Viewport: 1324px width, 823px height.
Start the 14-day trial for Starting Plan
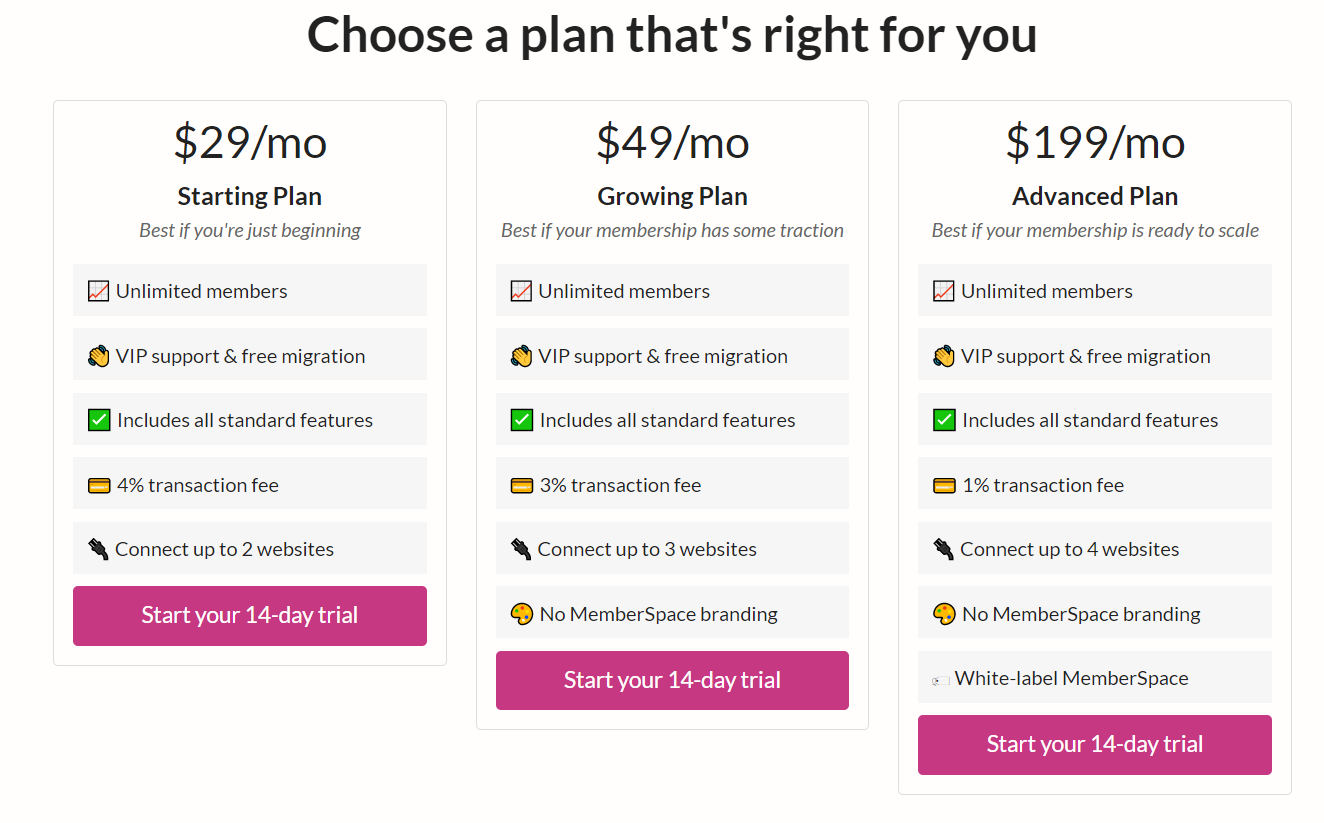point(249,615)
